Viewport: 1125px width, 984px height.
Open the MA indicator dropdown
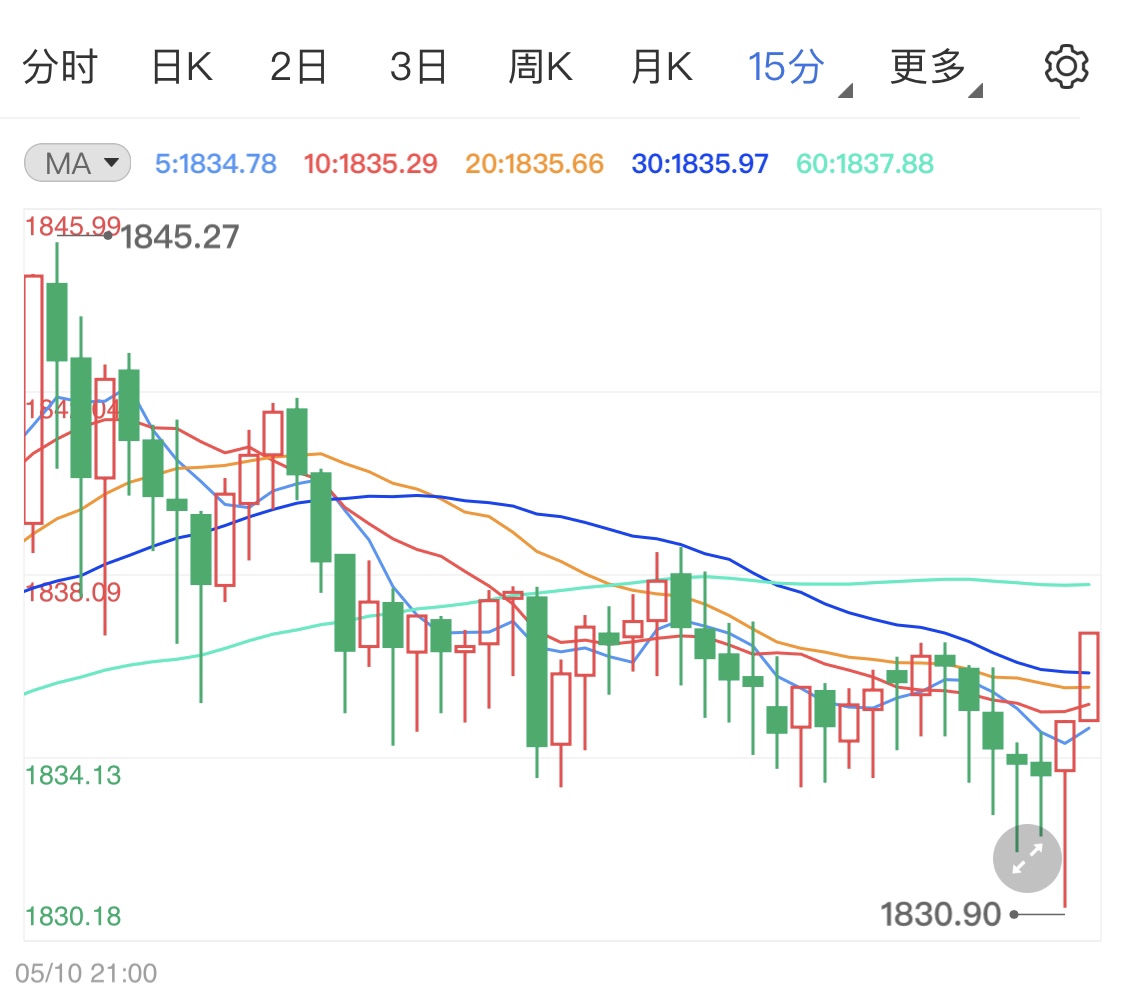tap(77, 163)
